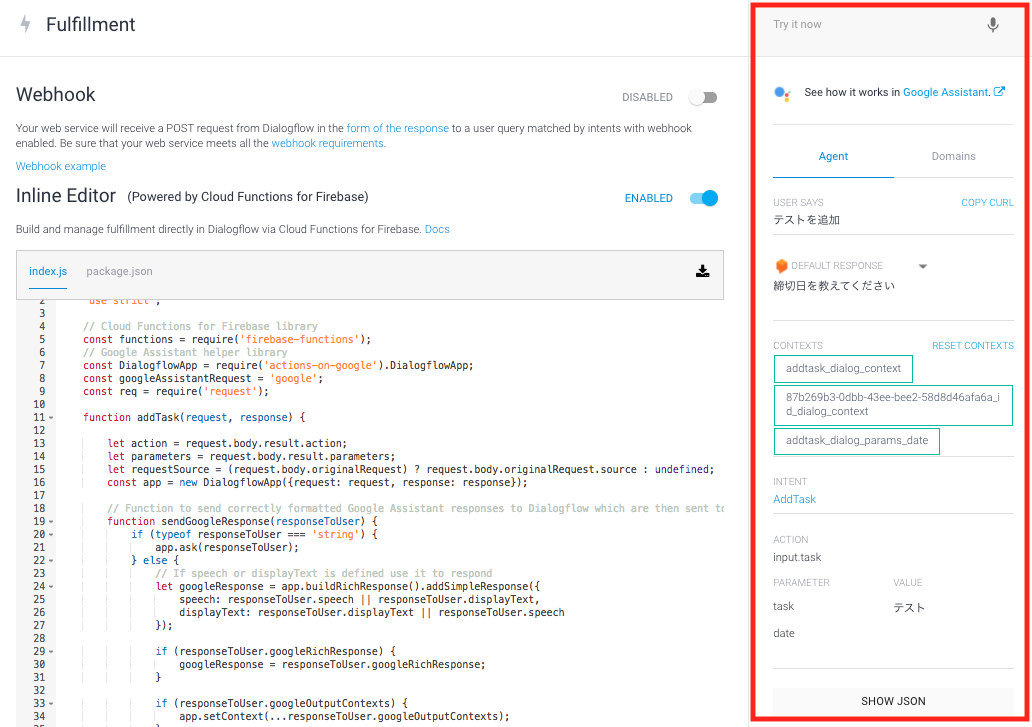The height and width of the screenshot is (727, 1032).
Task: Click the Fulfillment lightning bolt icon
Action: [x=26, y=24]
